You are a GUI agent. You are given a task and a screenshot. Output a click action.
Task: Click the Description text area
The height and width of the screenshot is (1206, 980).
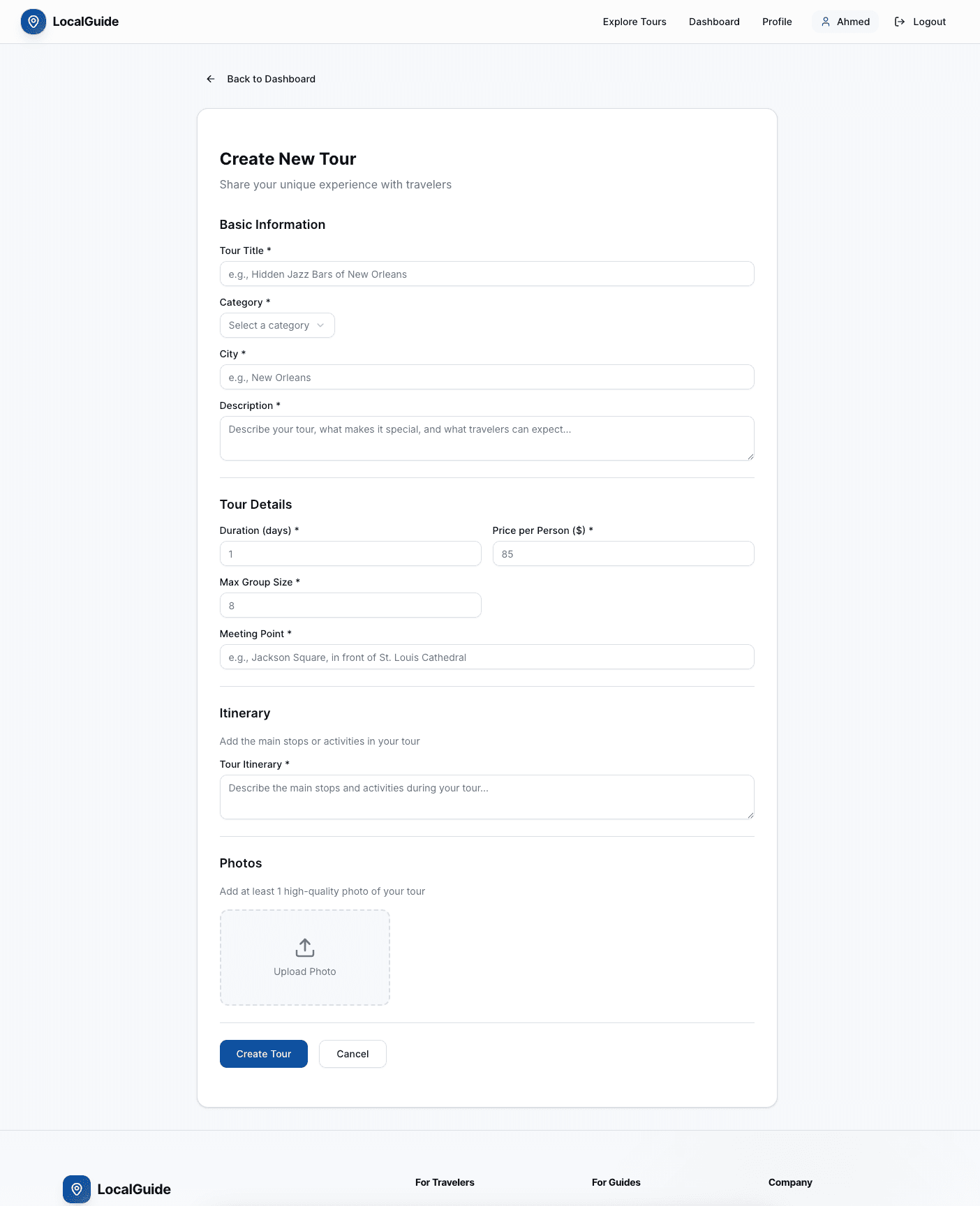coord(487,438)
